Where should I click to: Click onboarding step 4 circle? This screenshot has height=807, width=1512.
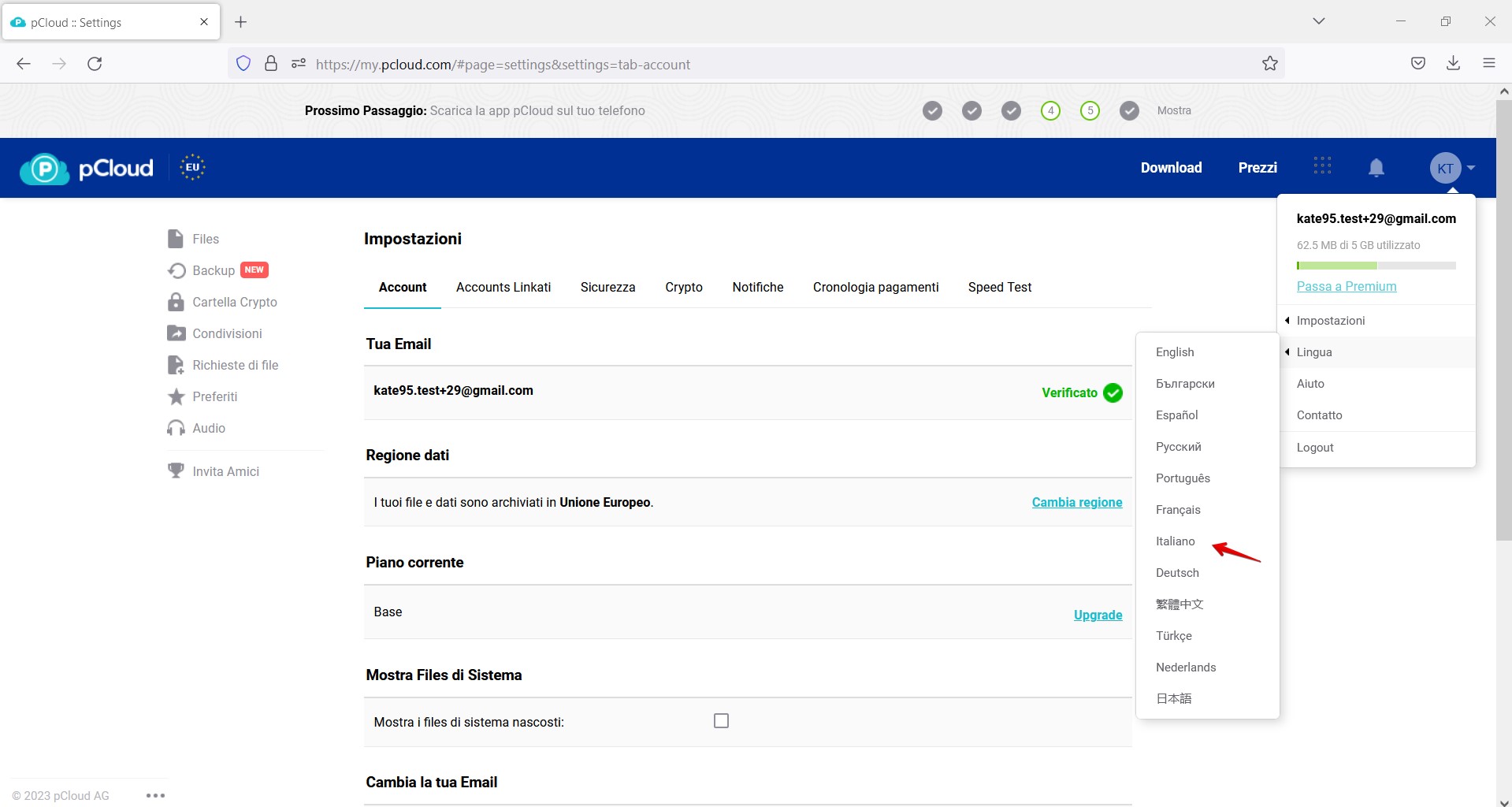click(x=1050, y=110)
